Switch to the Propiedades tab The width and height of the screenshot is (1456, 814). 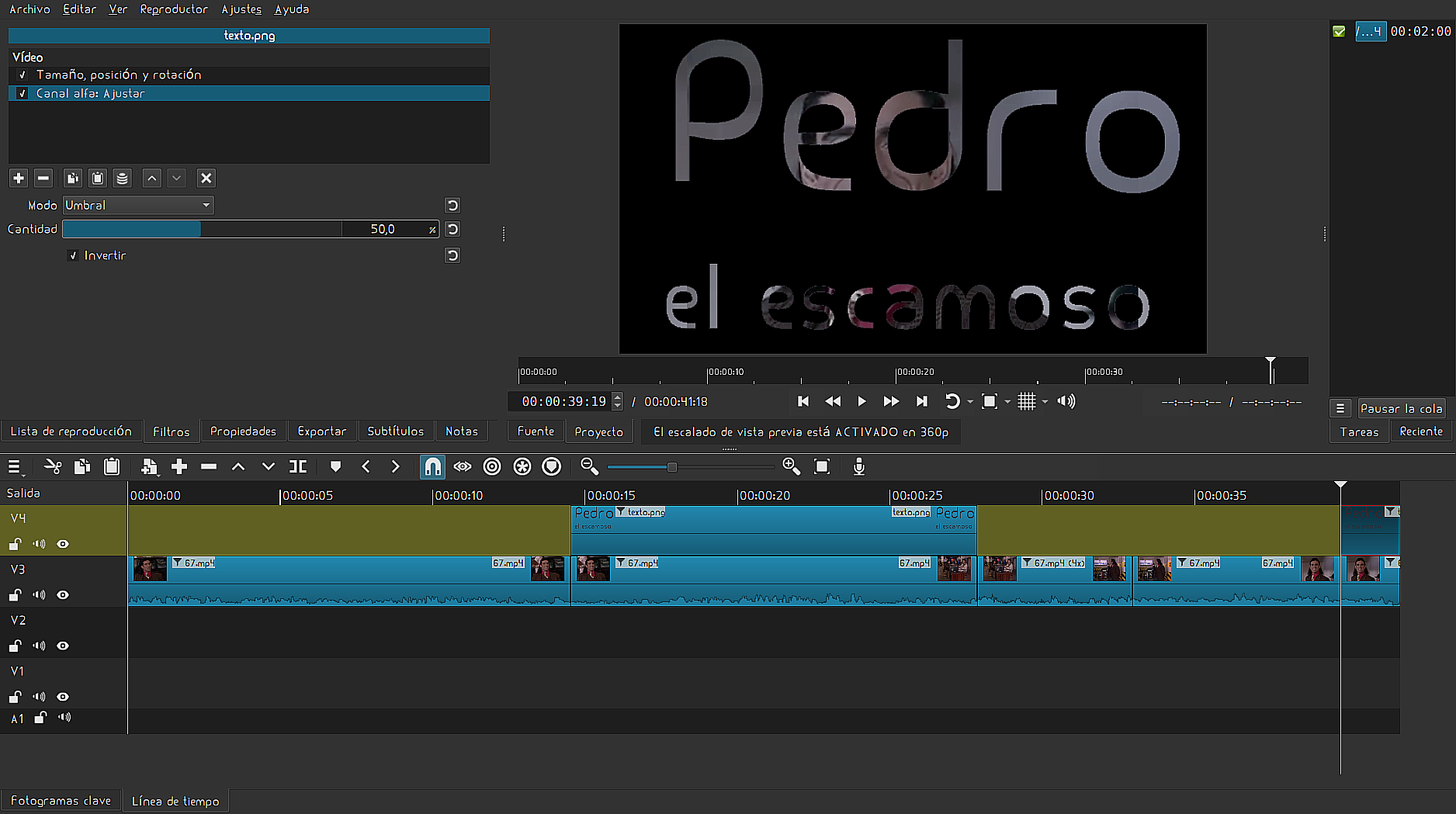click(243, 431)
